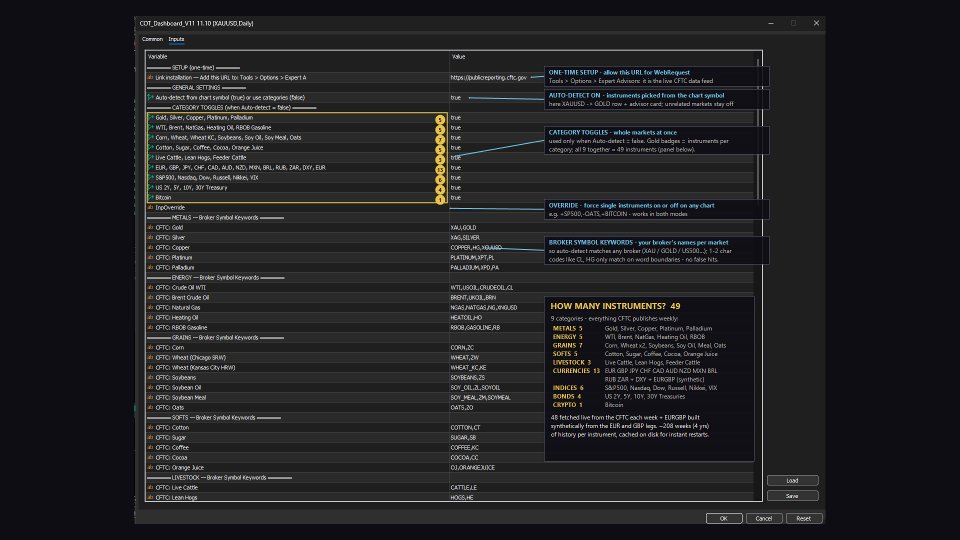Open the Auto-detect true value dropdown
The width and height of the screenshot is (960, 540).
456,97
